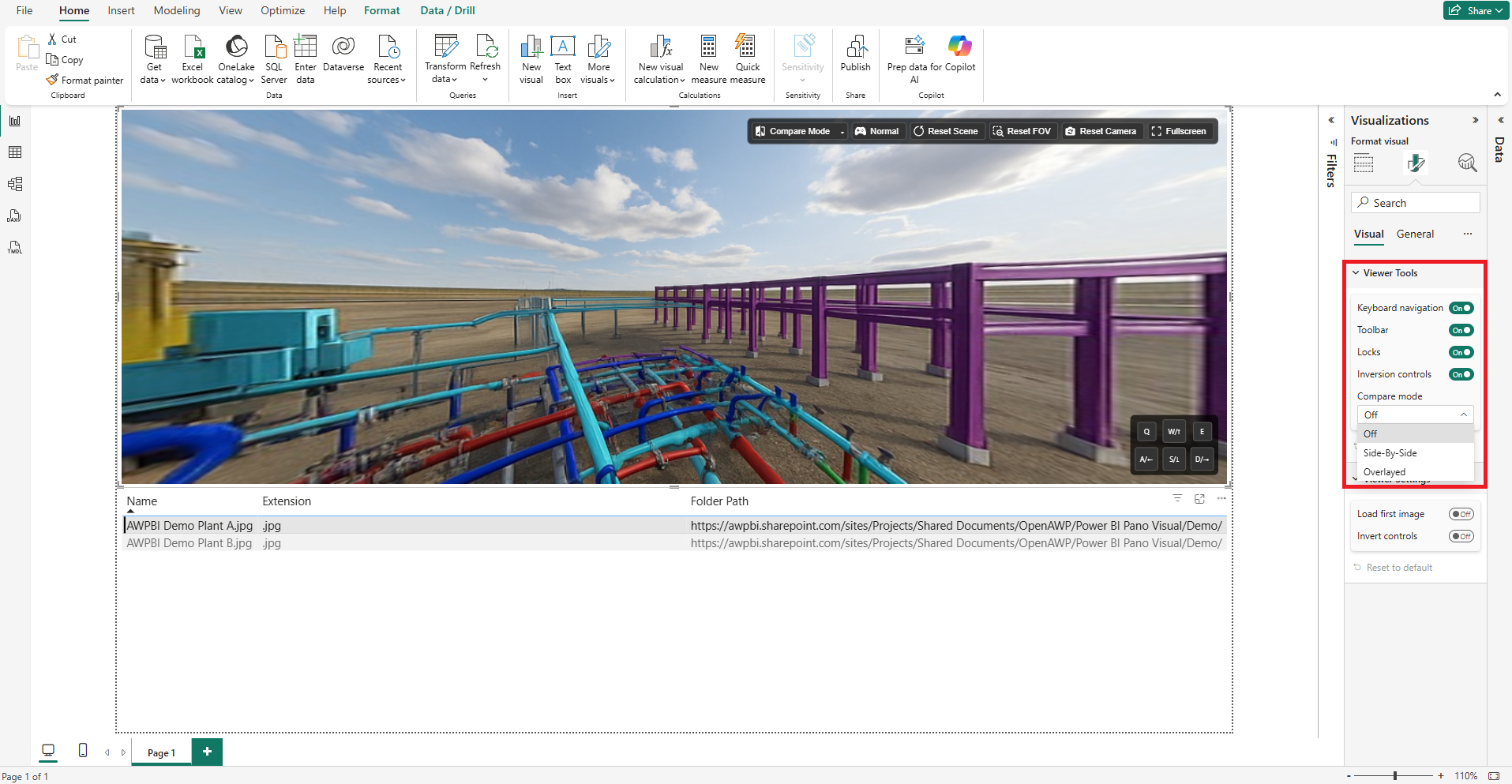Switch to Model view in left sidebar
Viewport: 1512px width, 784px height.
pyautogui.click(x=15, y=184)
